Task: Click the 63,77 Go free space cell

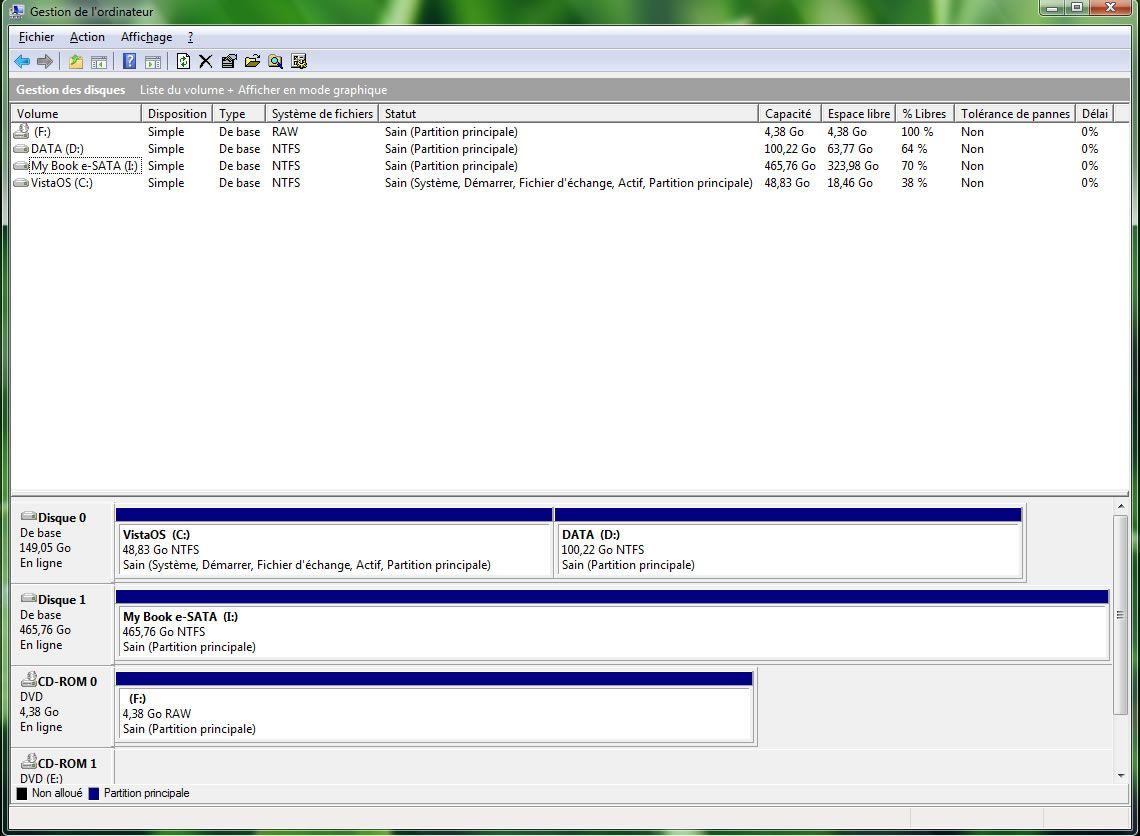Action: coord(849,149)
